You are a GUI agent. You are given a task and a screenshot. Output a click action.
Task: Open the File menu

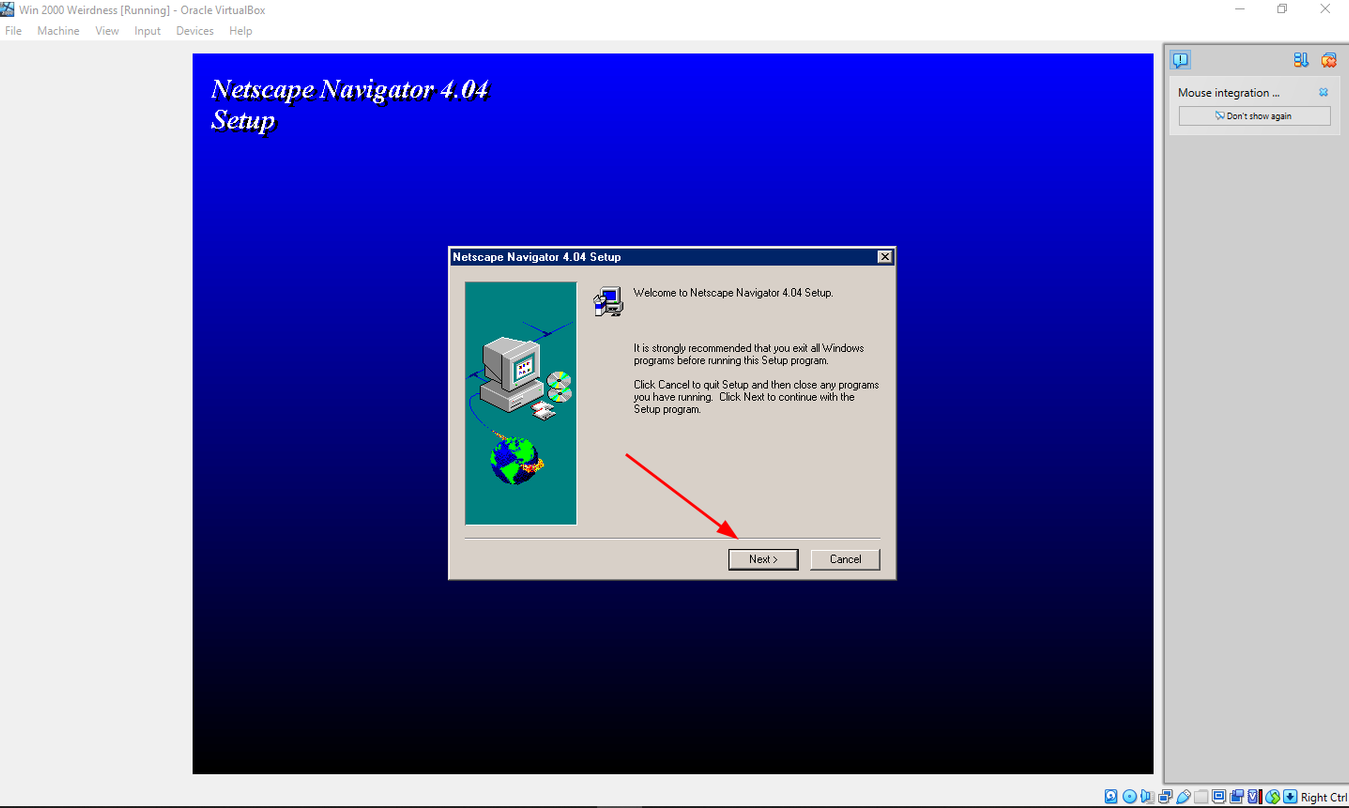[x=13, y=31]
